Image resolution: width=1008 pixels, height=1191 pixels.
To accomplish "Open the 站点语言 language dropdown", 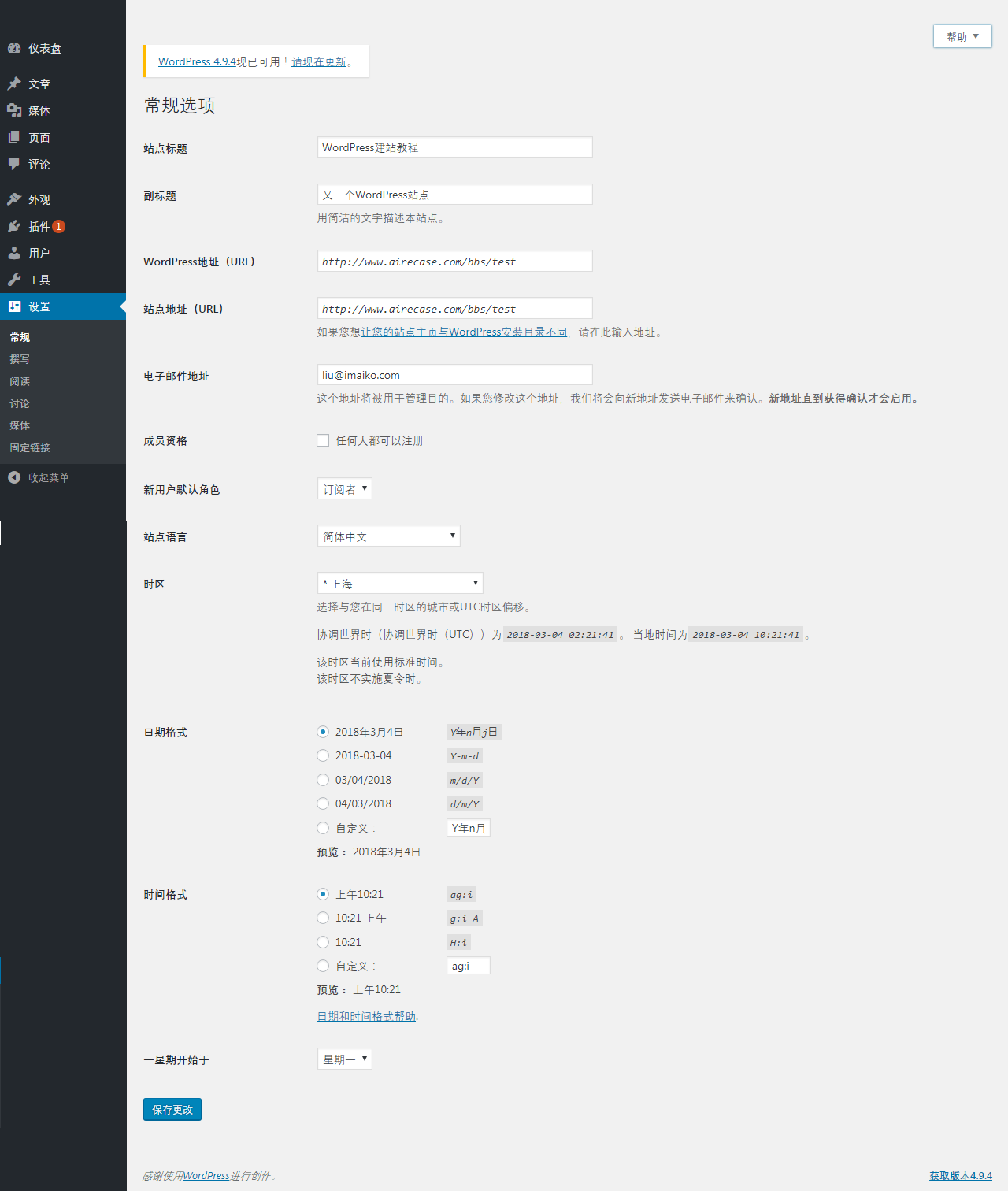I will (388, 536).
